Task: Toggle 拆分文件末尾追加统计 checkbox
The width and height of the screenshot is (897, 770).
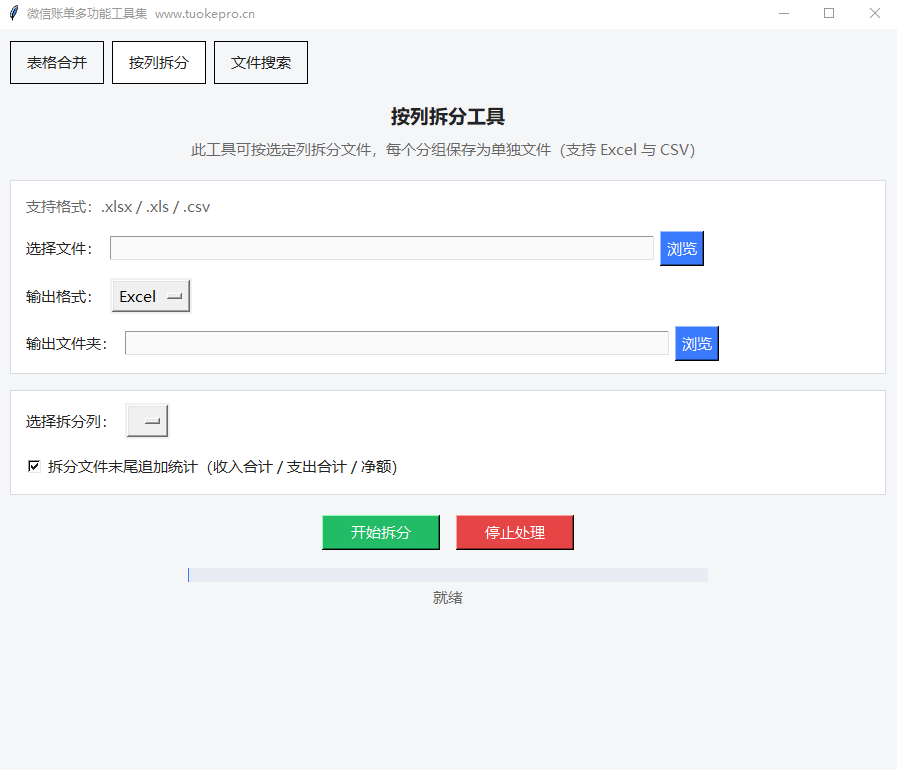Action: [x=34, y=466]
